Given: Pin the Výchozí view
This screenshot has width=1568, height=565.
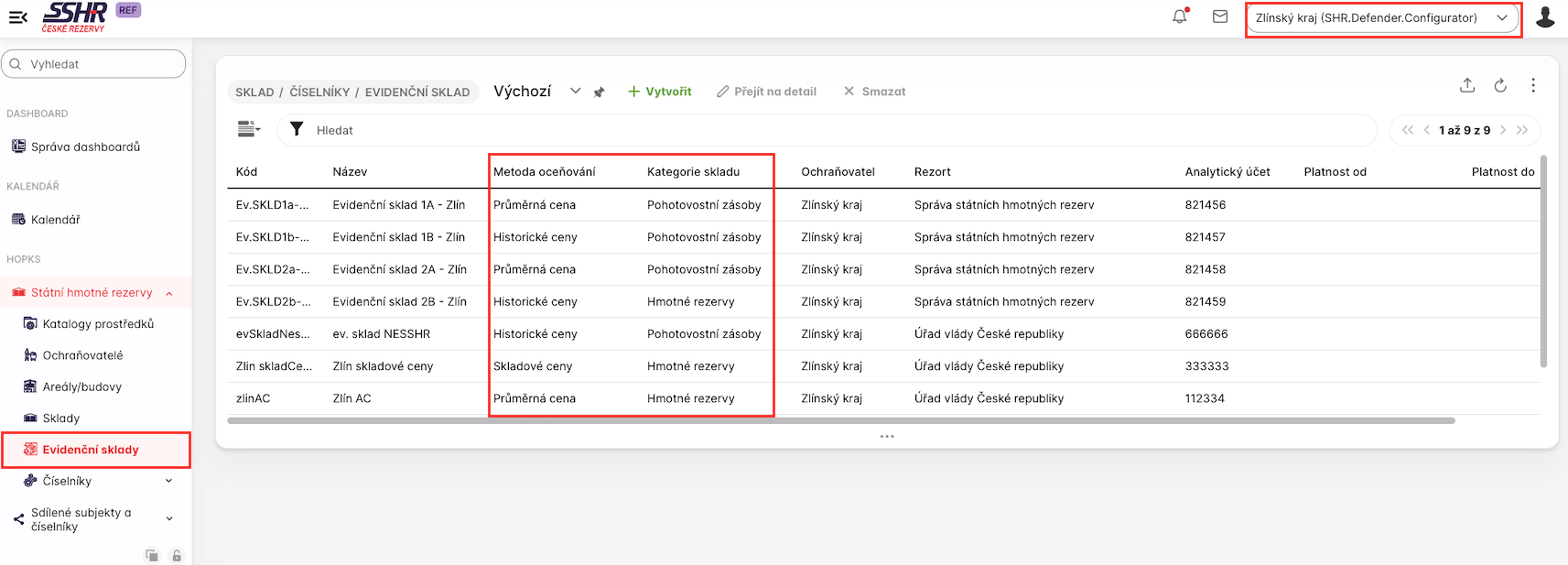Looking at the screenshot, I should coord(600,92).
